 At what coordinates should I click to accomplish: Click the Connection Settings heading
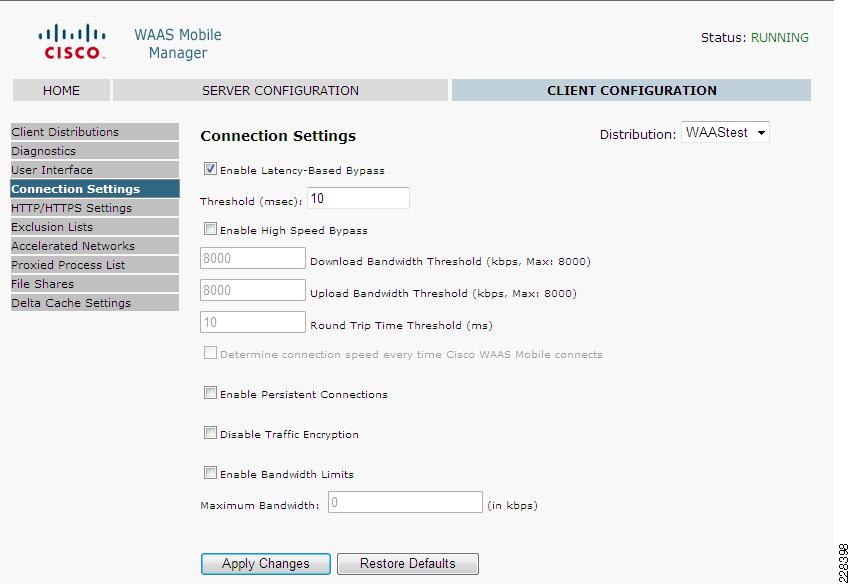click(278, 136)
